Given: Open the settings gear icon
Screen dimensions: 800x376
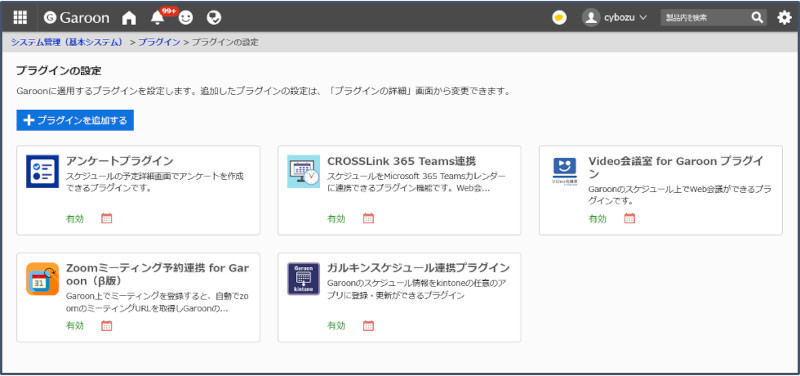Looking at the screenshot, I should [x=784, y=18].
